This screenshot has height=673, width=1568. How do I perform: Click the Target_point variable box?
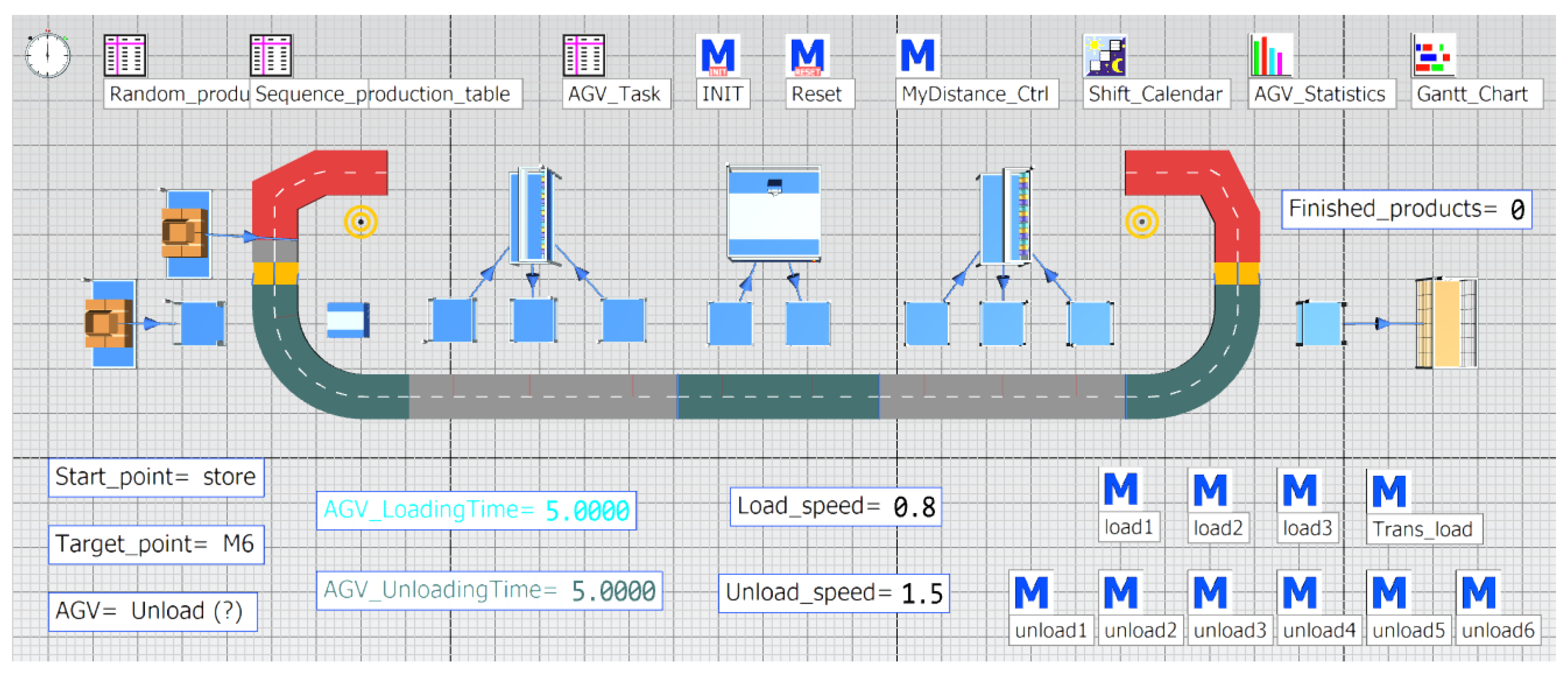click(x=156, y=544)
